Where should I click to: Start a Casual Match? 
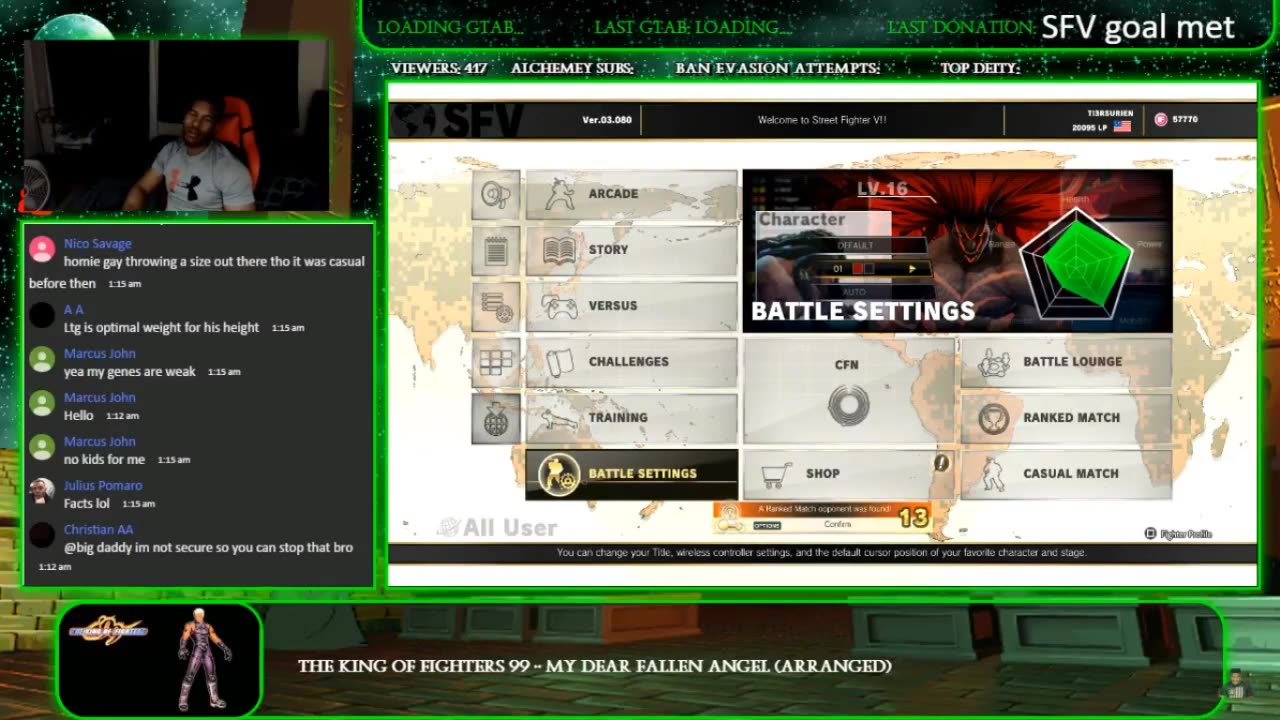tap(1066, 474)
